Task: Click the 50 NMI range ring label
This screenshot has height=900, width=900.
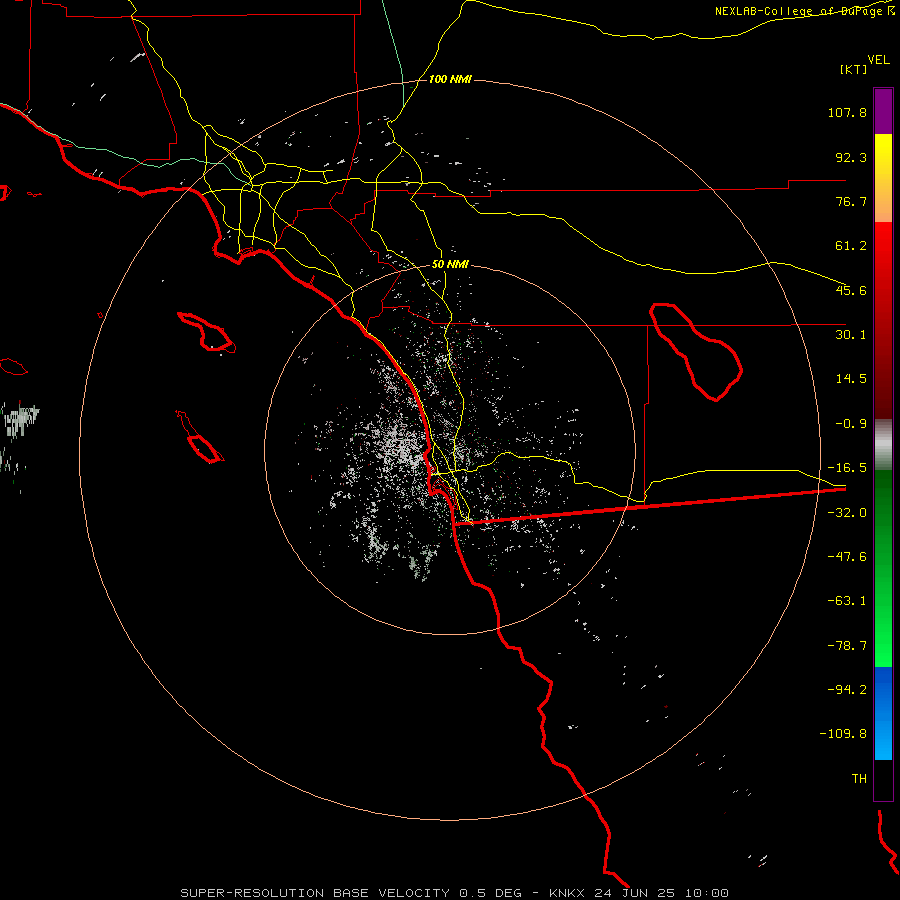Action: pos(451,265)
